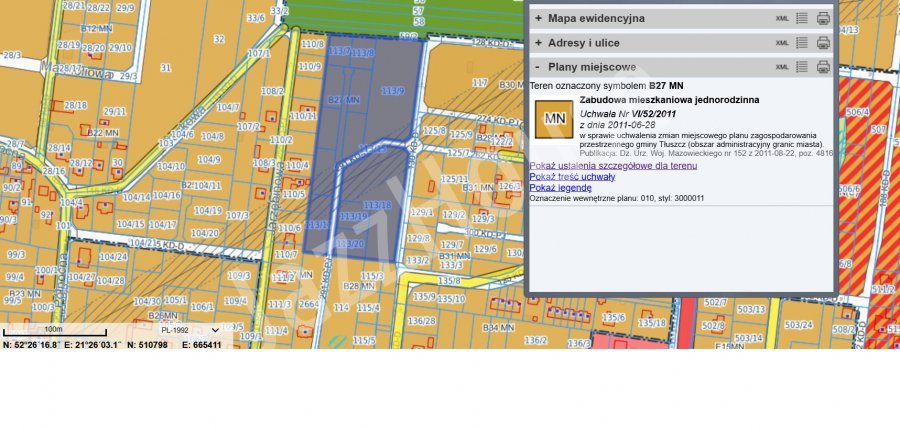Export Plany miejscowe as XML
This screenshot has height=429, width=900.
click(x=782, y=67)
